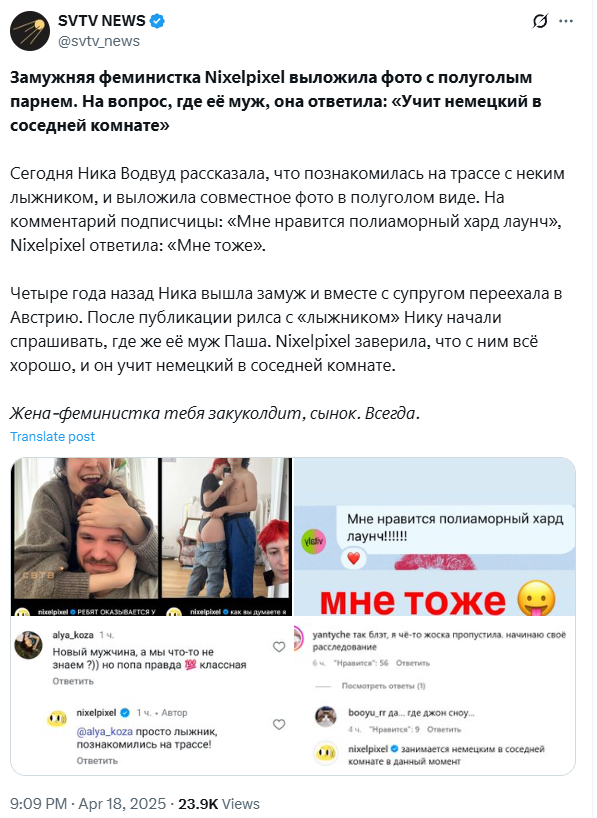
Task: Click the red heart reaction under the chat bubble
Action: tap(354, 559)
